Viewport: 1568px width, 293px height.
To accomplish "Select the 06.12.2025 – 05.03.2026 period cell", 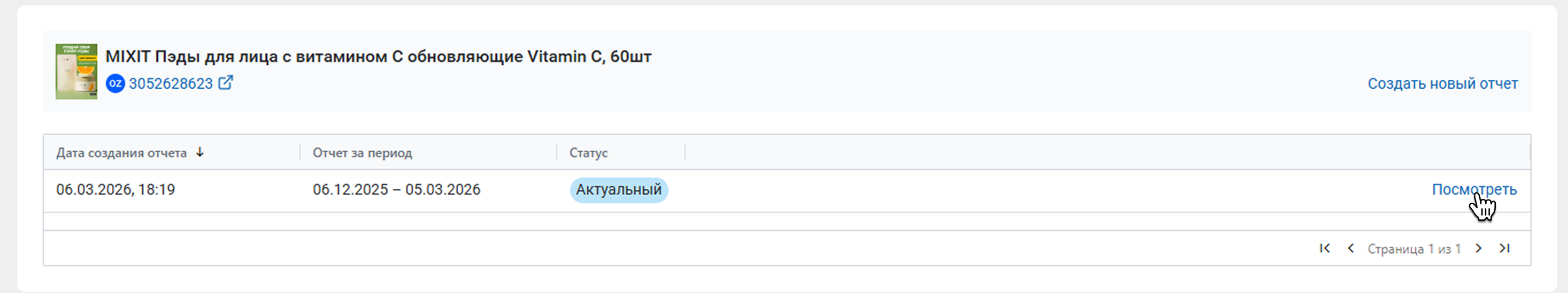I will (x=396, y=190).
